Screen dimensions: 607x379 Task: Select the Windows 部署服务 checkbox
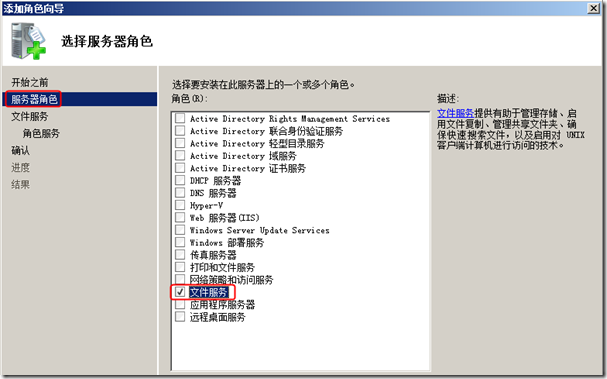click(180, 242)
